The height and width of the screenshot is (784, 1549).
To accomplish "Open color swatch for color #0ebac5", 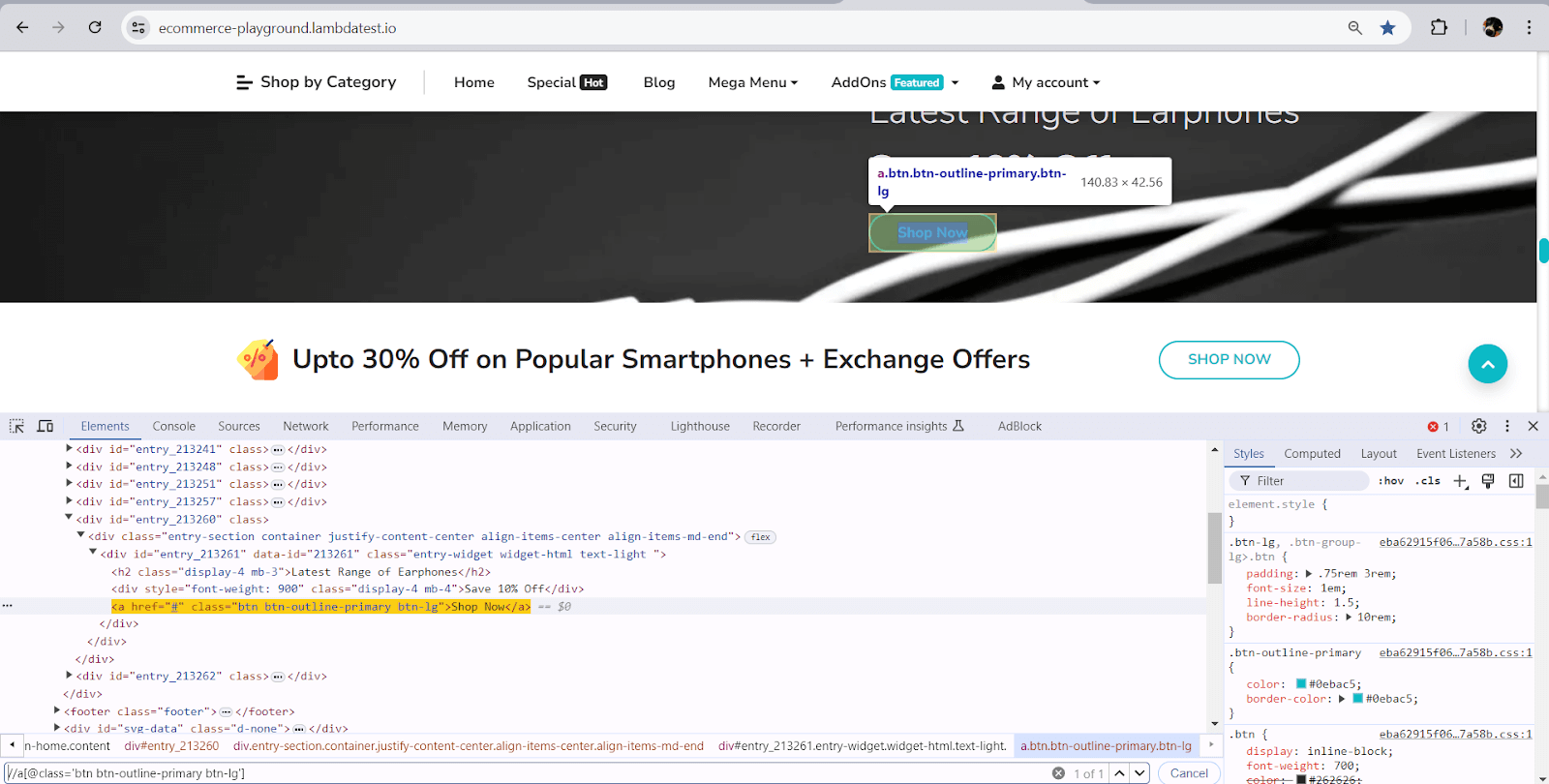I will (1301, 684).
